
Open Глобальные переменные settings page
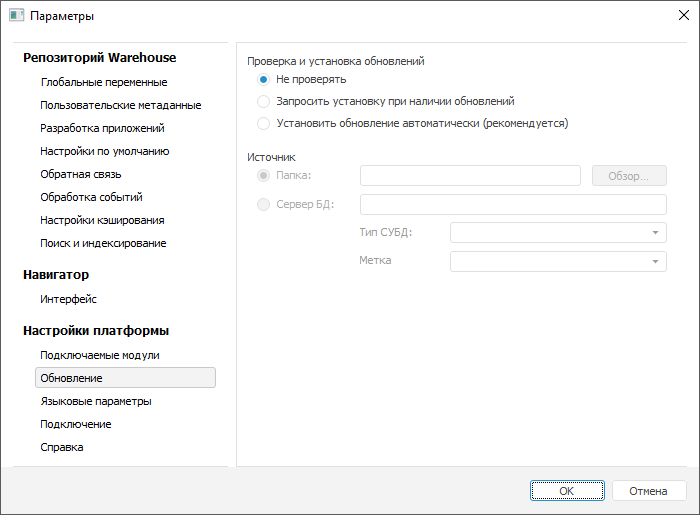(103, 82)
